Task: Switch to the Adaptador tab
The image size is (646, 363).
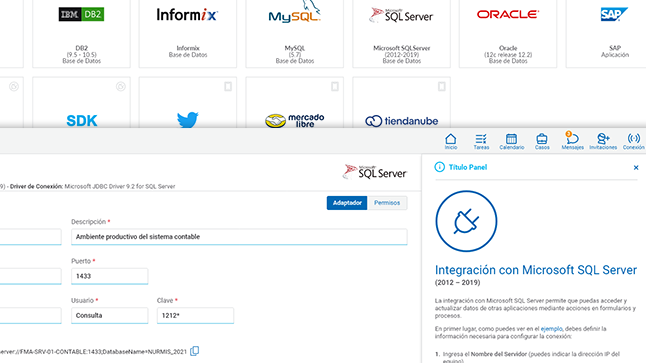Action: pos(347,203)
